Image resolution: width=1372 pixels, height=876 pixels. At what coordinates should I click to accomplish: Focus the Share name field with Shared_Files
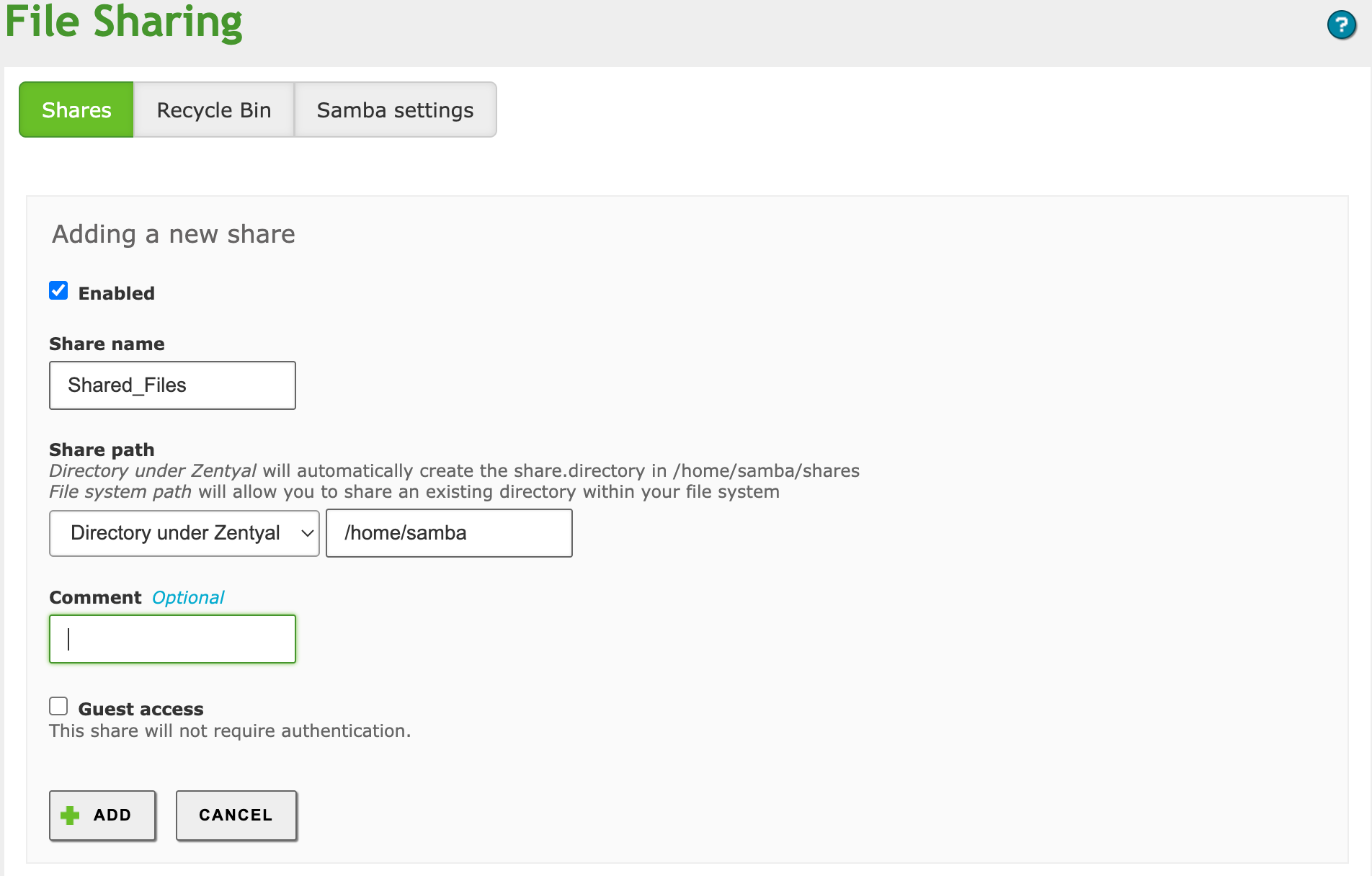click(x=172, y=385)
